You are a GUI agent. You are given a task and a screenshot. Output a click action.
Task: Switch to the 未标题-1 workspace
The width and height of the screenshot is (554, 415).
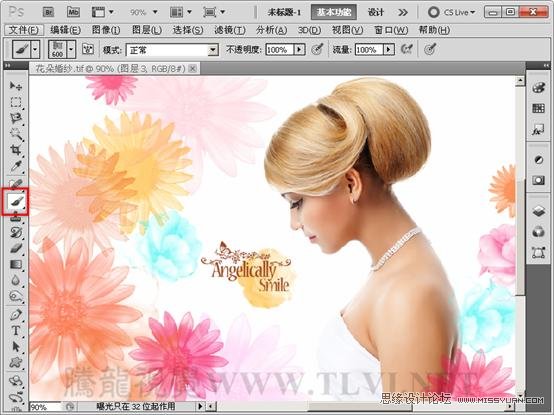[x=284, y=12]
